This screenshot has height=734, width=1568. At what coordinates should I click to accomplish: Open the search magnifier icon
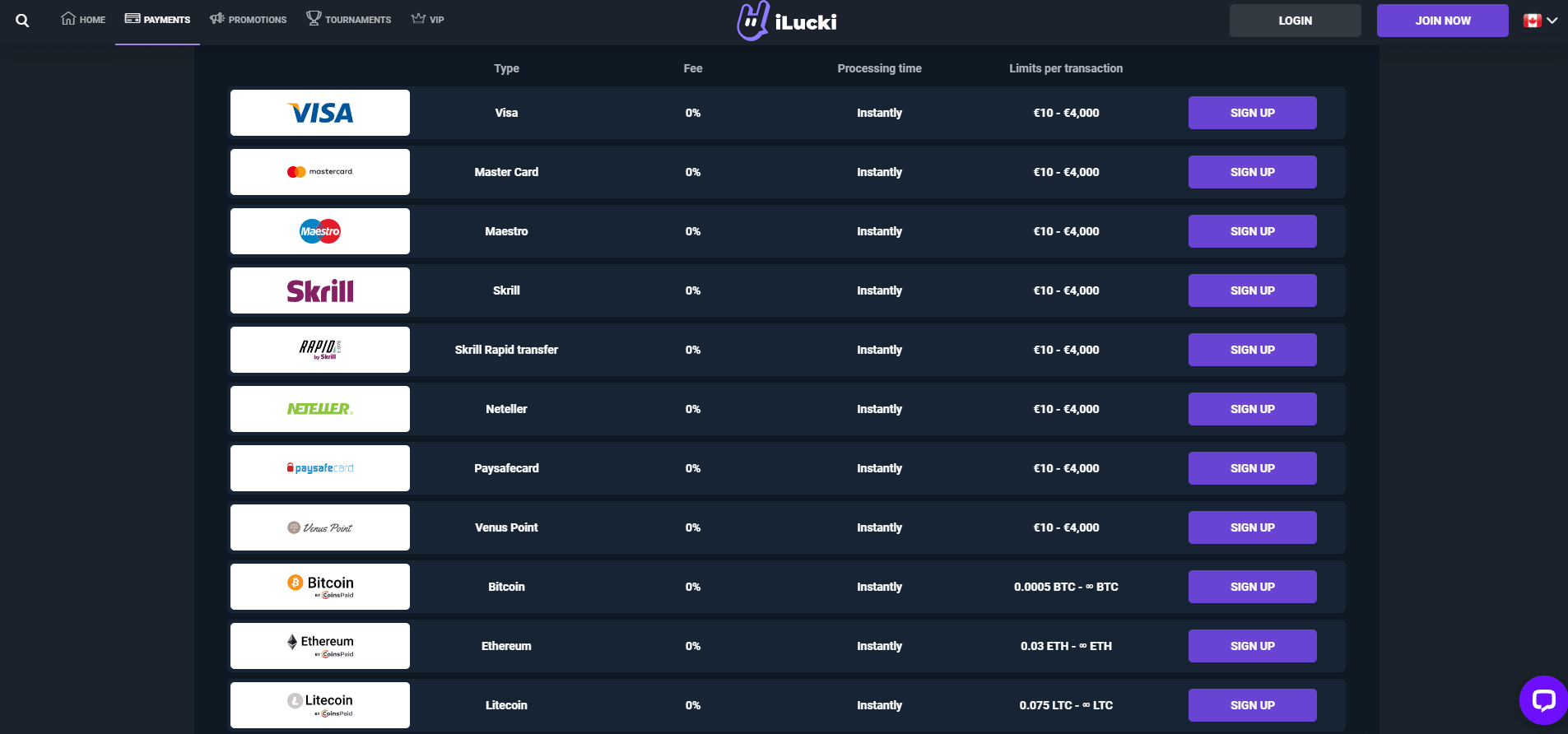tap(22, 21)
